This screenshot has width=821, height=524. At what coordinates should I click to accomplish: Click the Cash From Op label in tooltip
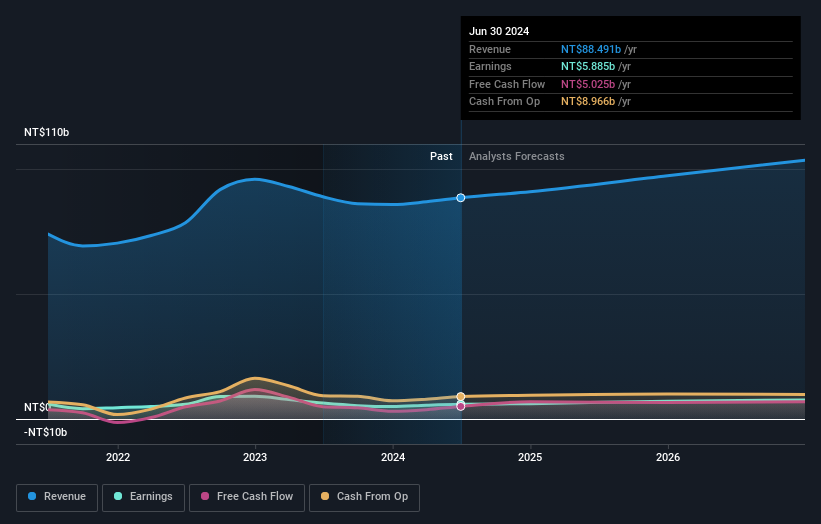coord(504,102)
